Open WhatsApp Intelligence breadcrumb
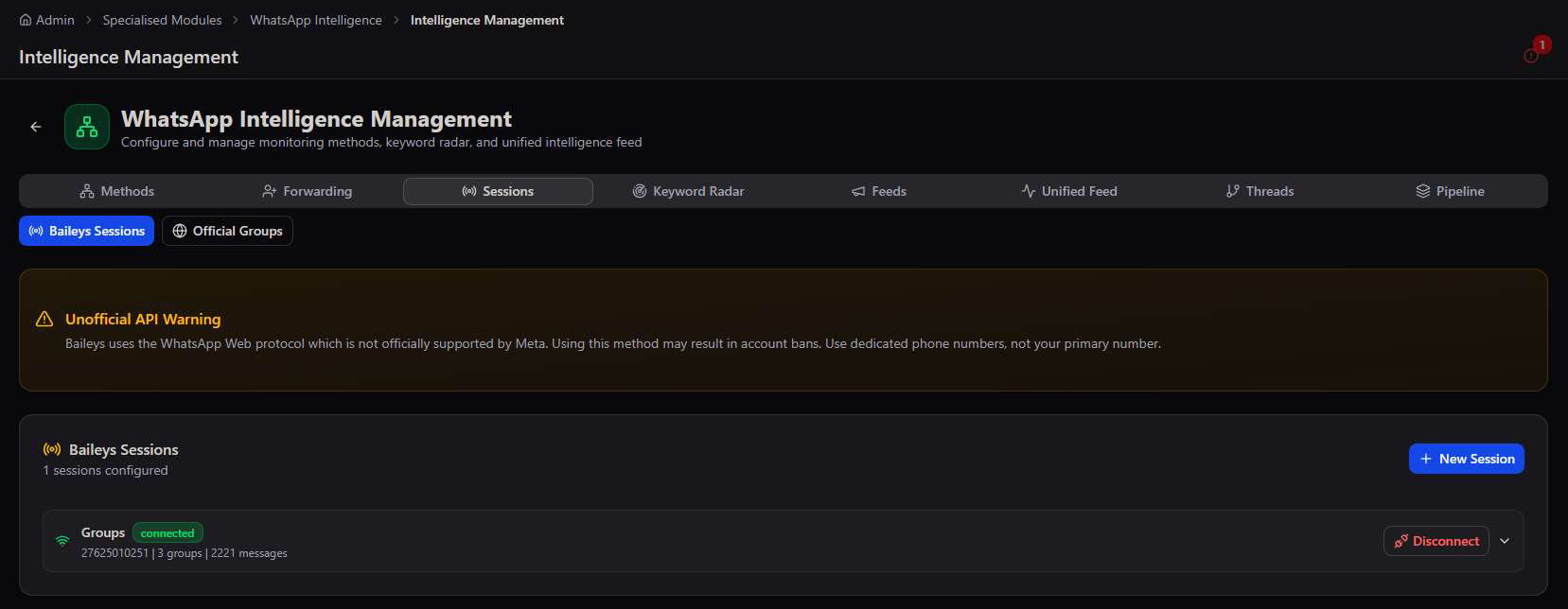 pyautogui.click(x=316, y=20)
